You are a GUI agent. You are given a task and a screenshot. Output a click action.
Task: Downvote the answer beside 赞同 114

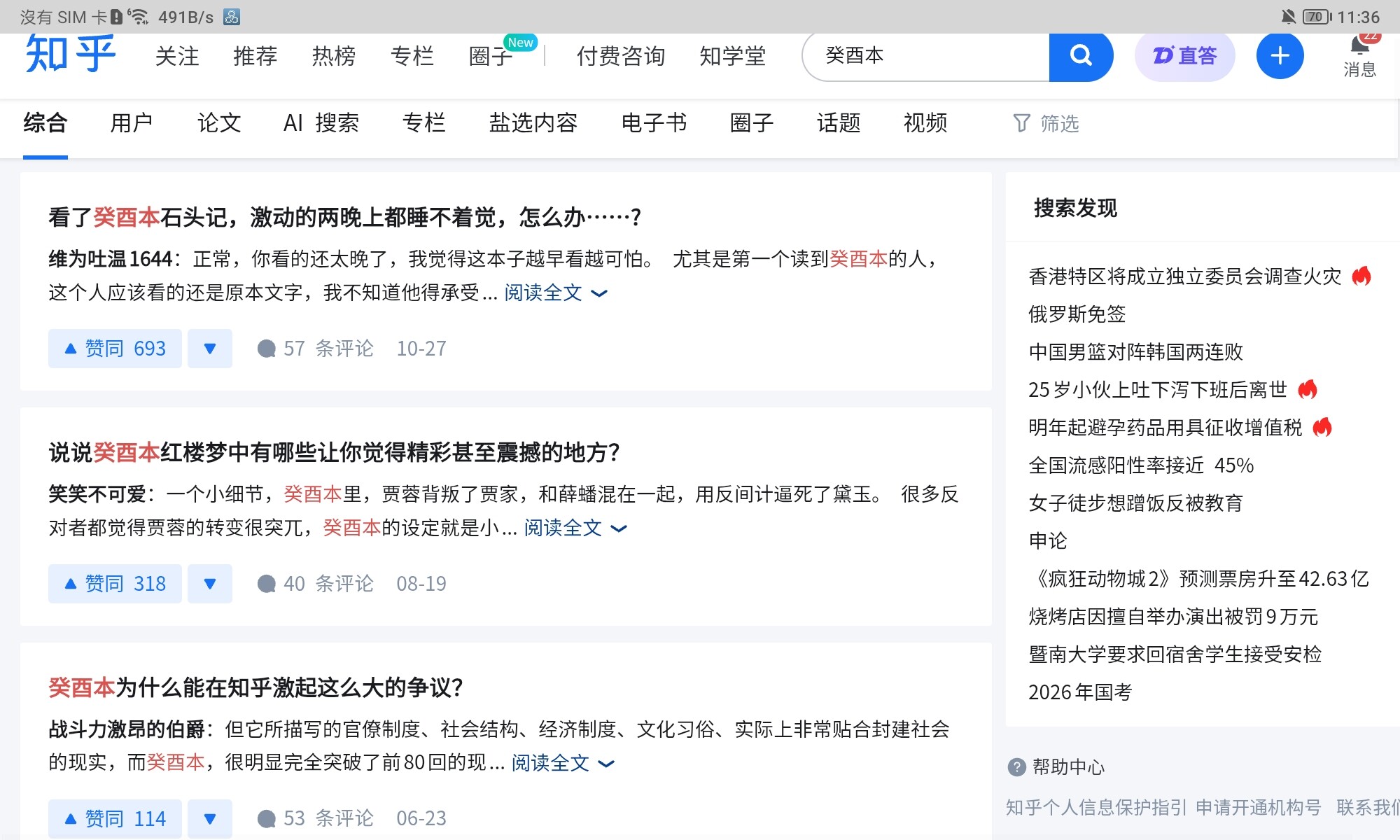209,818
